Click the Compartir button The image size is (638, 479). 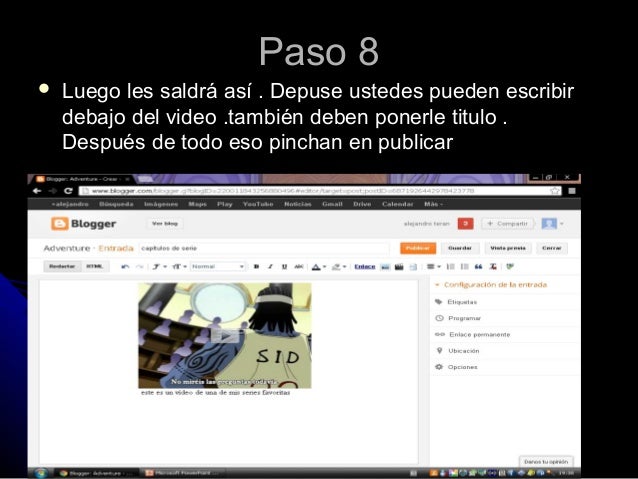(507, 223)
